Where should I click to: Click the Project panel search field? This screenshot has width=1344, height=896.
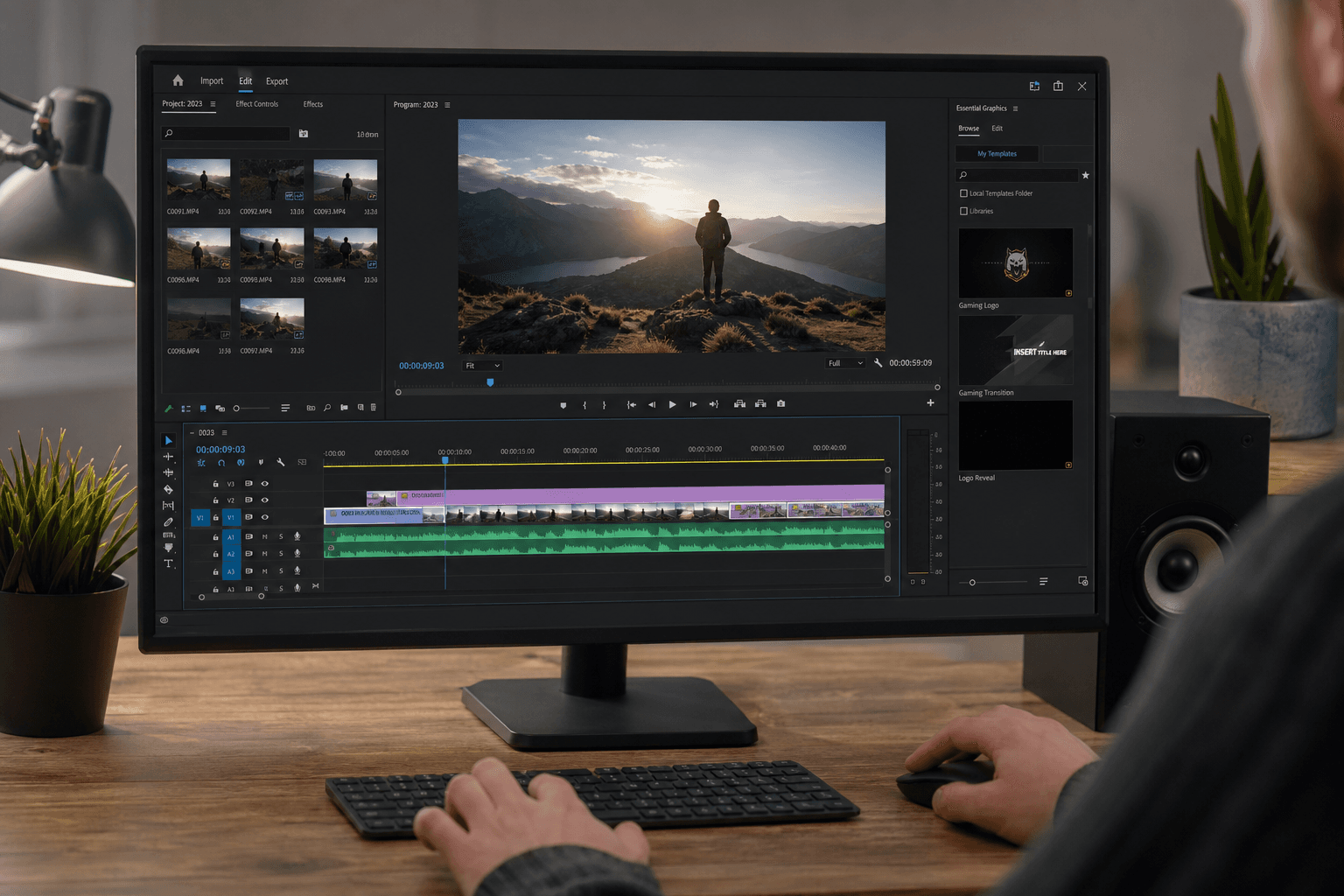coord(226,134)
